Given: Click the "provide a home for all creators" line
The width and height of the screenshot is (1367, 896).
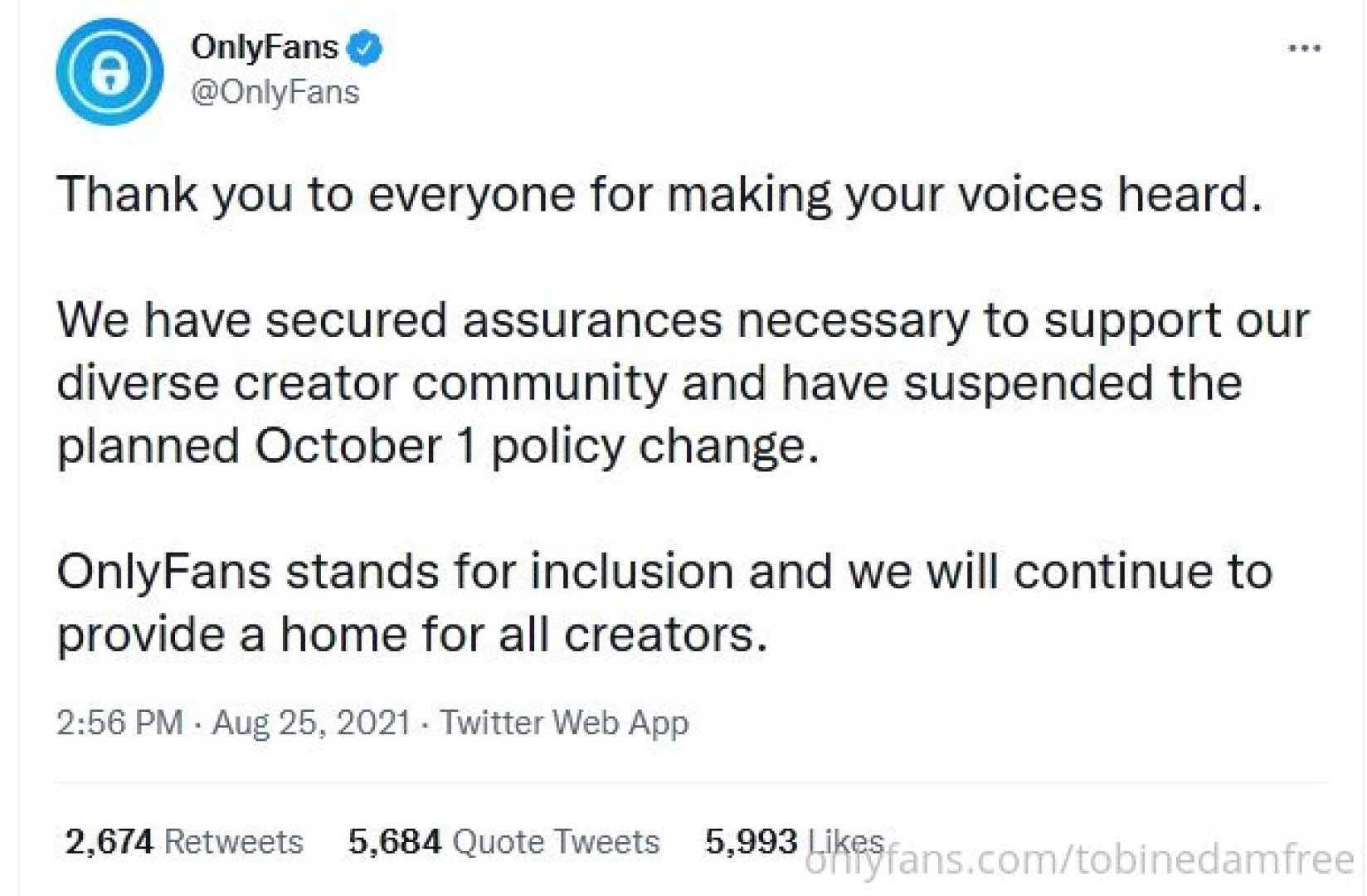Looking at the screenshot, I should tap(412, 635).
